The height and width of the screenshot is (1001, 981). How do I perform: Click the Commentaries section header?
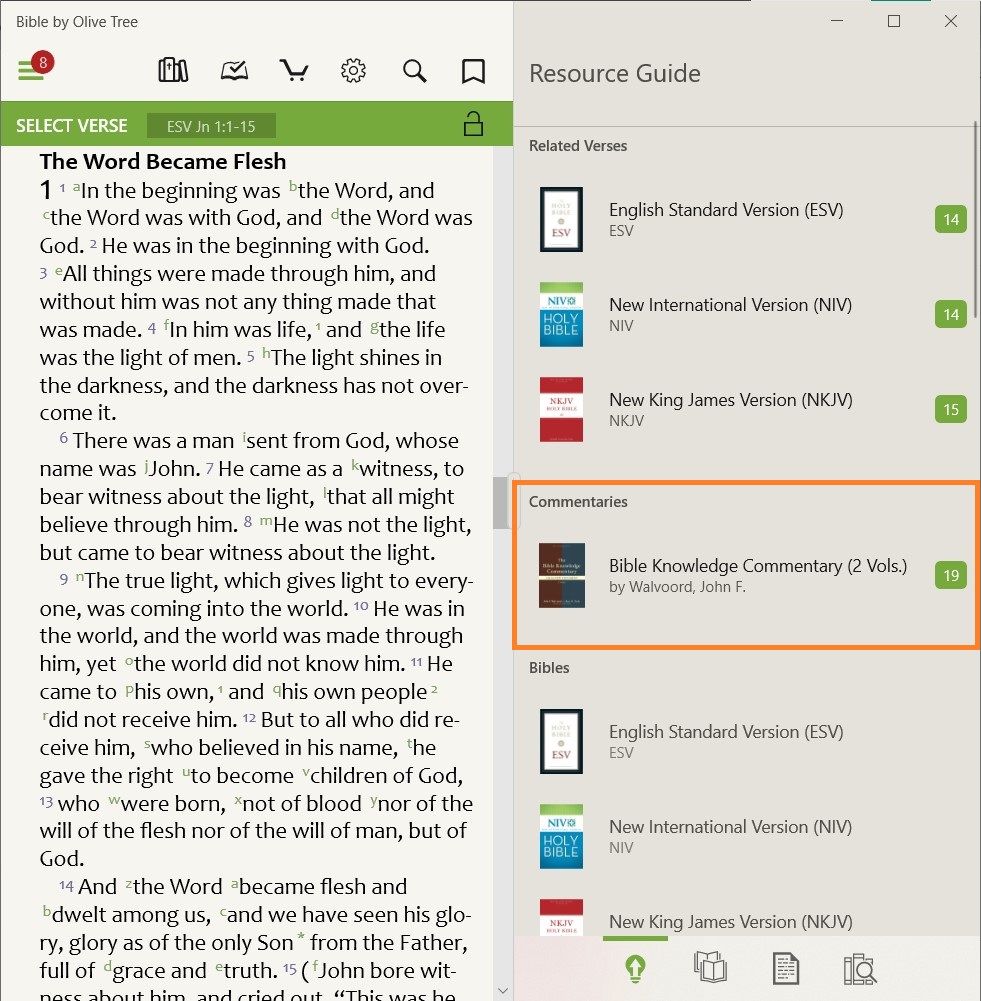(x=578, y=502)
